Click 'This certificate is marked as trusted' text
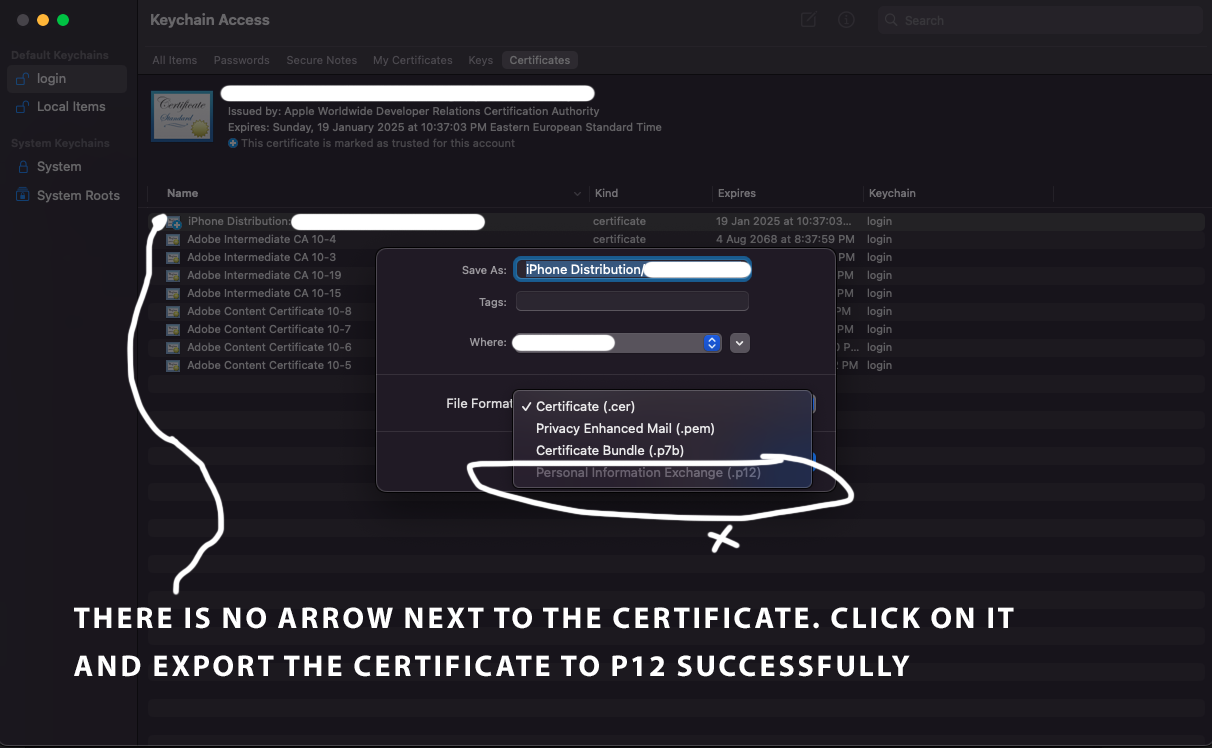Image resolution: width=1212 pixels, height=748 pixels. point(378,143)
